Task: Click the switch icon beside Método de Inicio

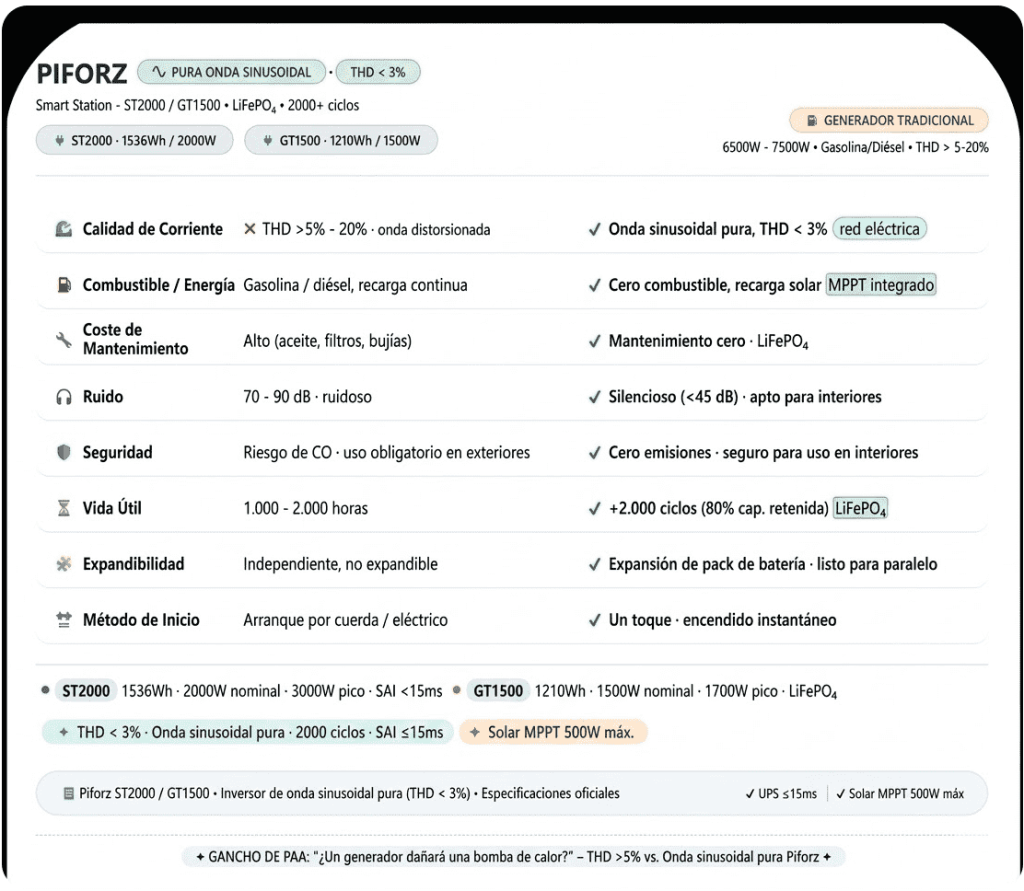Action: point(62,620)
